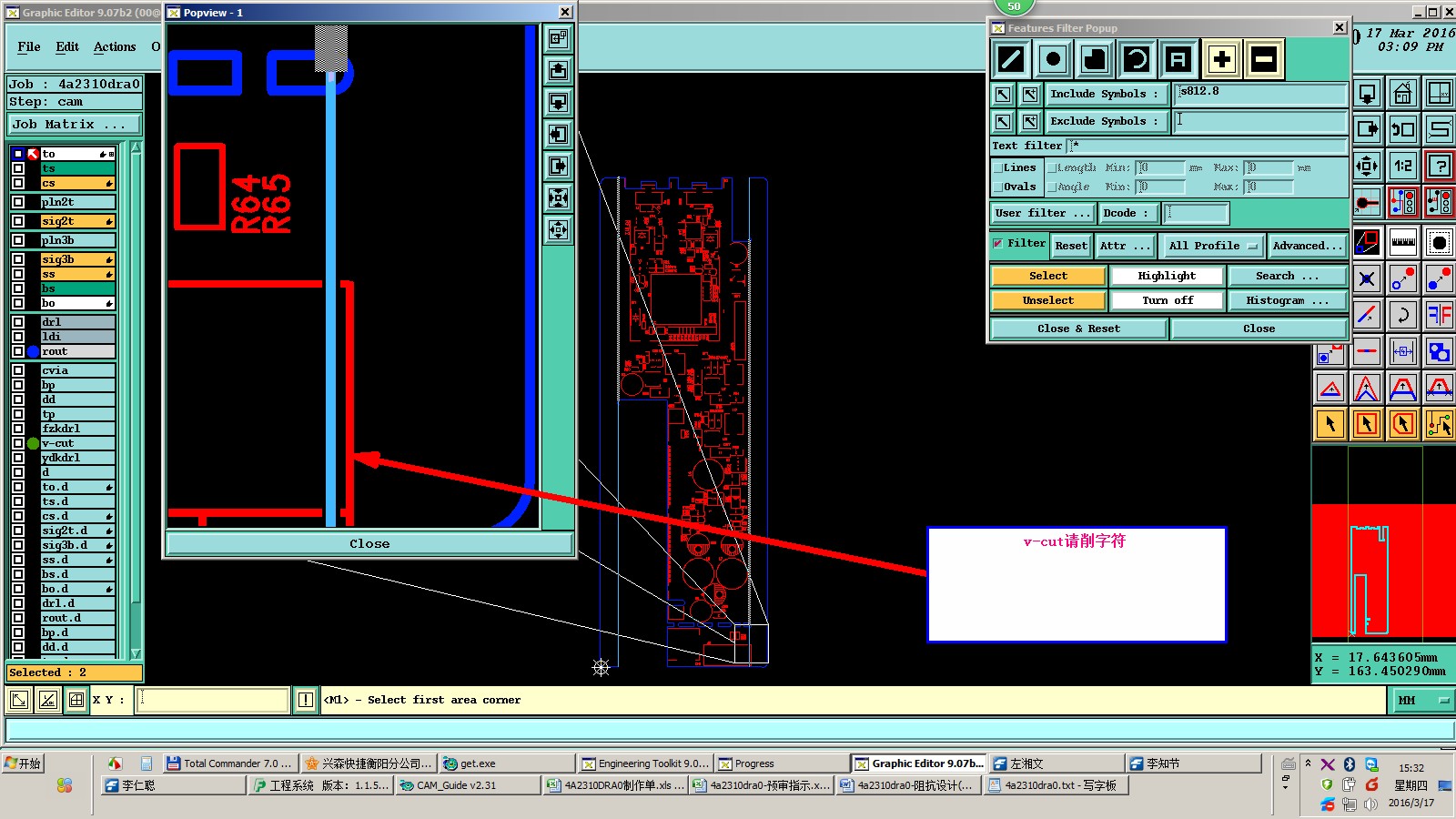
Task: Click the Highlight button
Action: (x=1167, y=276)
